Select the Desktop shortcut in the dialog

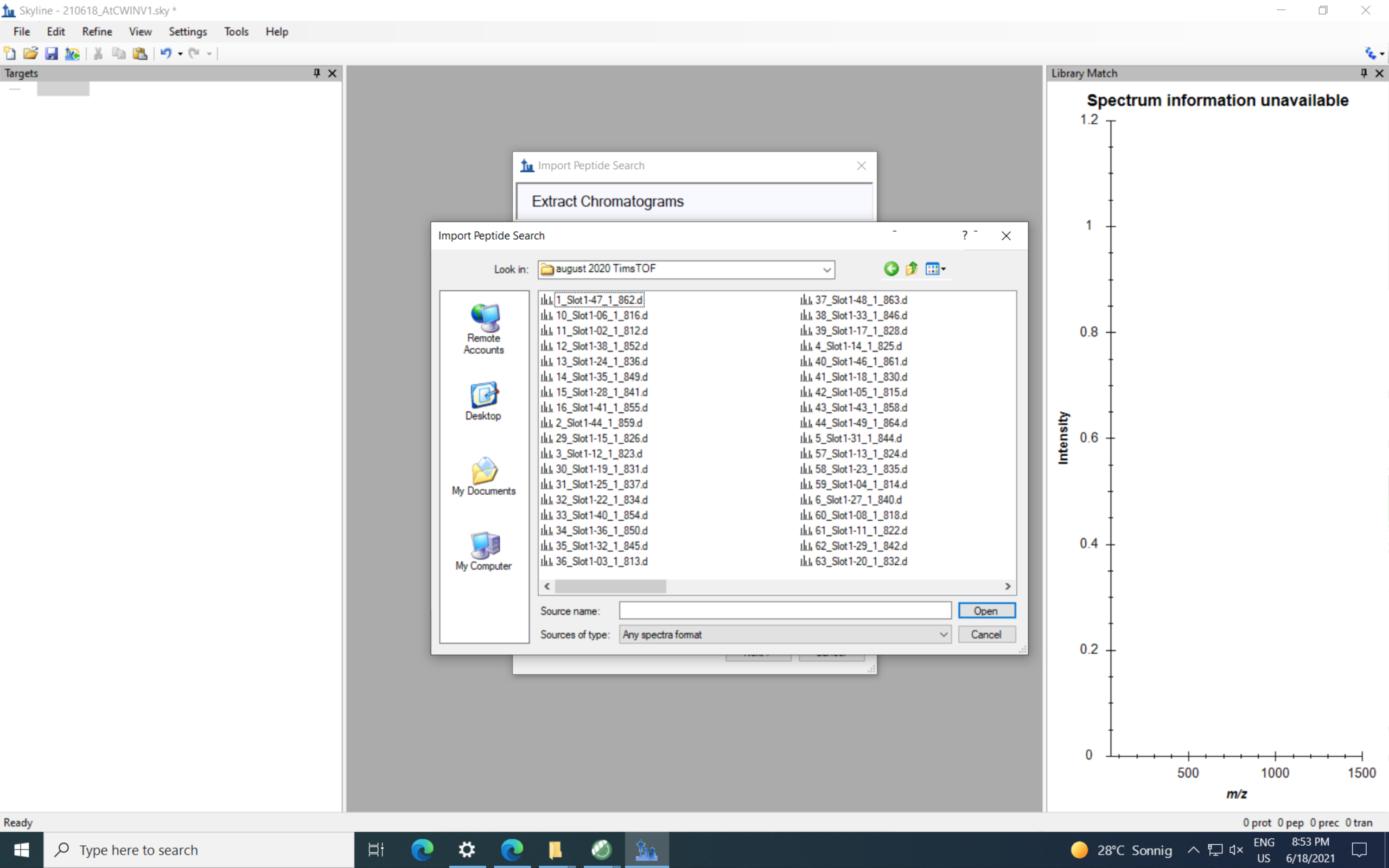coord(483,402)
